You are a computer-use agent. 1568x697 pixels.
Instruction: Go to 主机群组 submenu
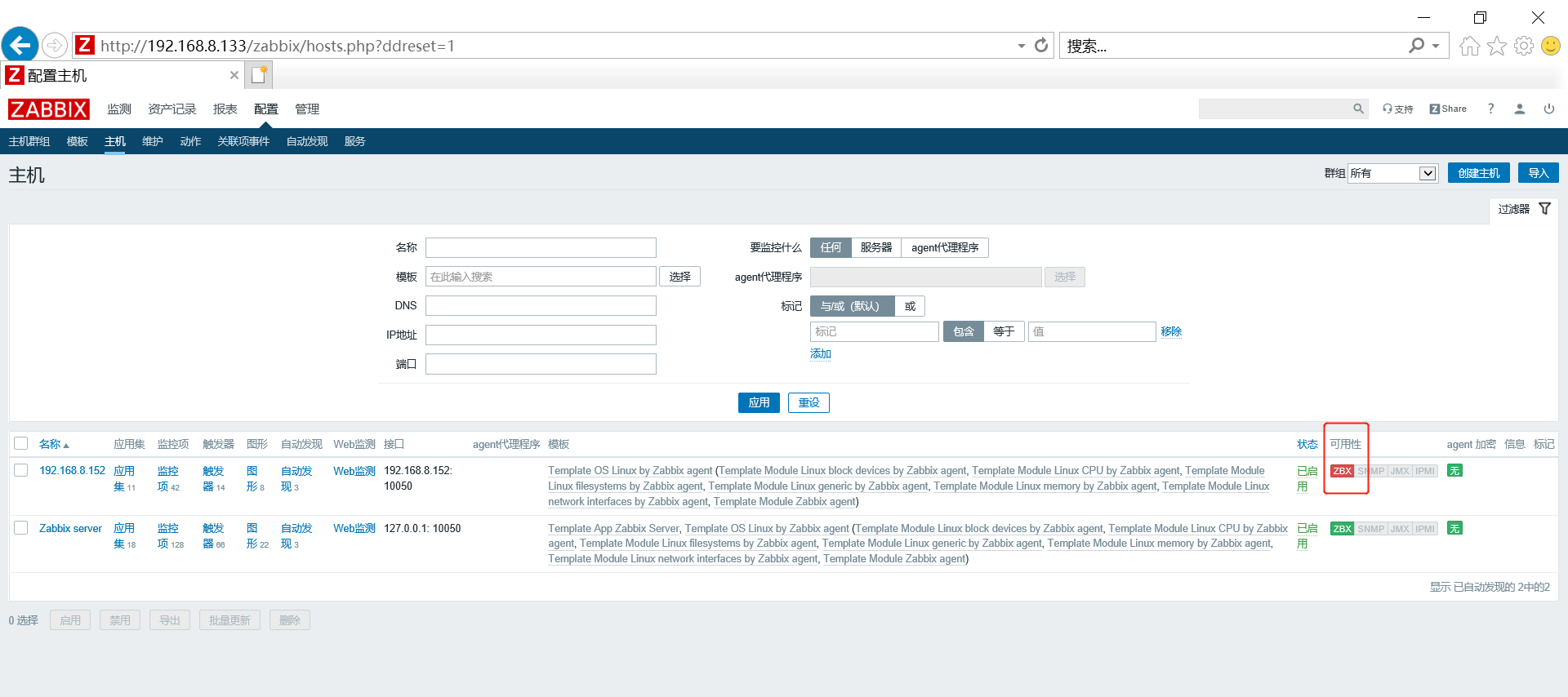29,141
